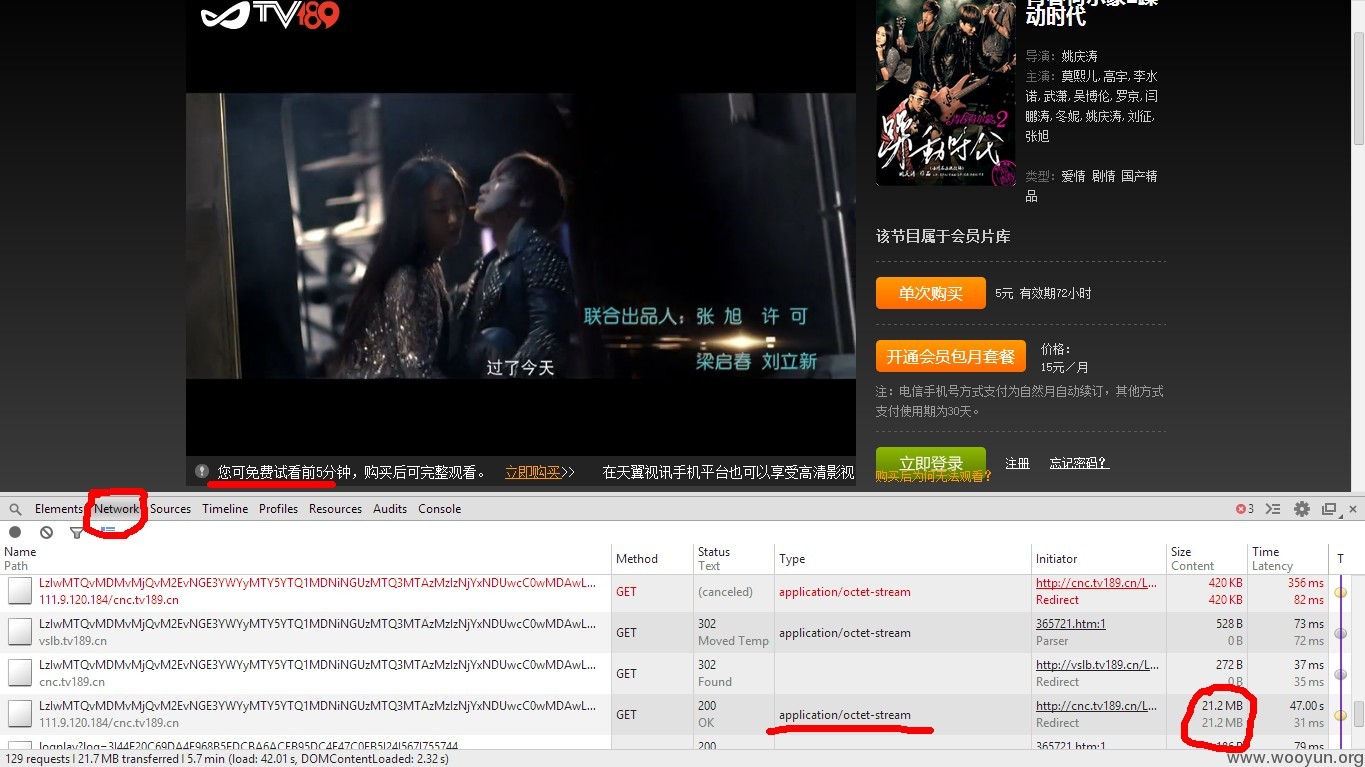Click the Timeline column header T
This screenshot has width=1365, height=767.
pyautogui.click(x=1340, y=558)
